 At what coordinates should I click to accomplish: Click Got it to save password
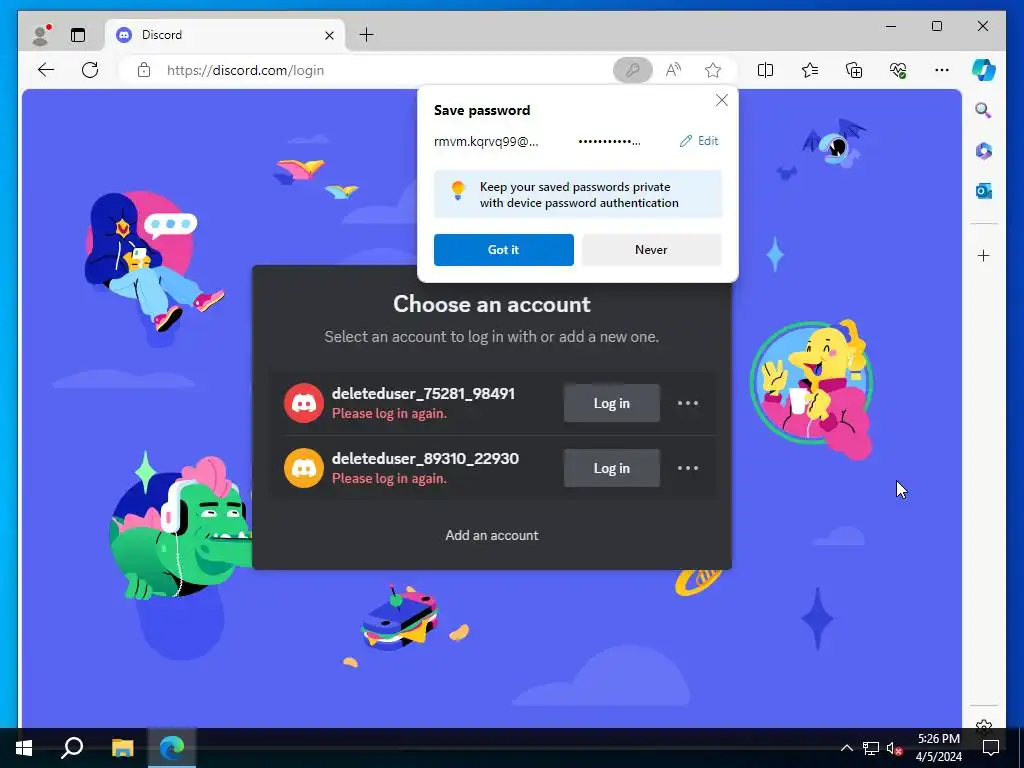coord(504,250)
